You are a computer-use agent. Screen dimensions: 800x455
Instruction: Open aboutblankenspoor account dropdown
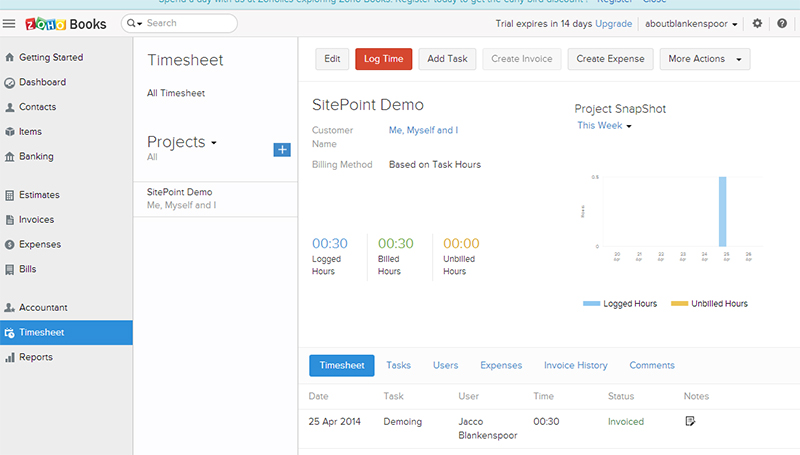[692, 23]
